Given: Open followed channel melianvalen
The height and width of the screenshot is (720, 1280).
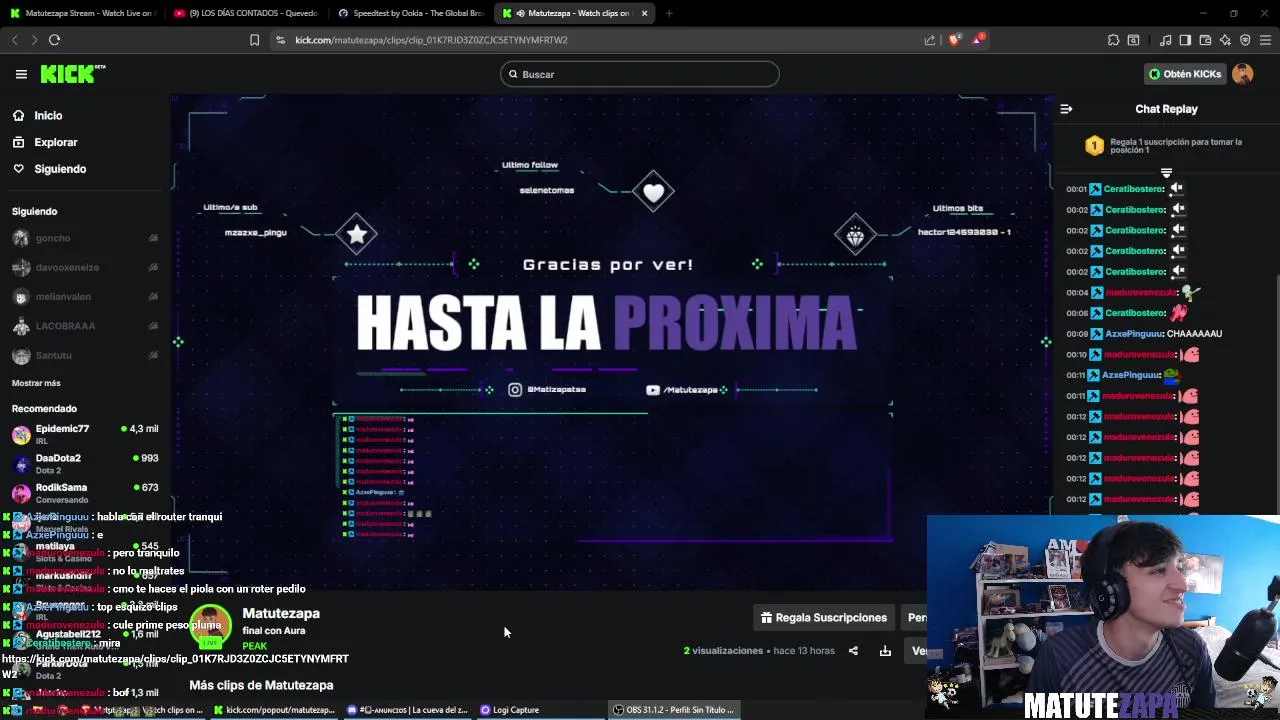Looking at the screenshot, I should (85, 297).
